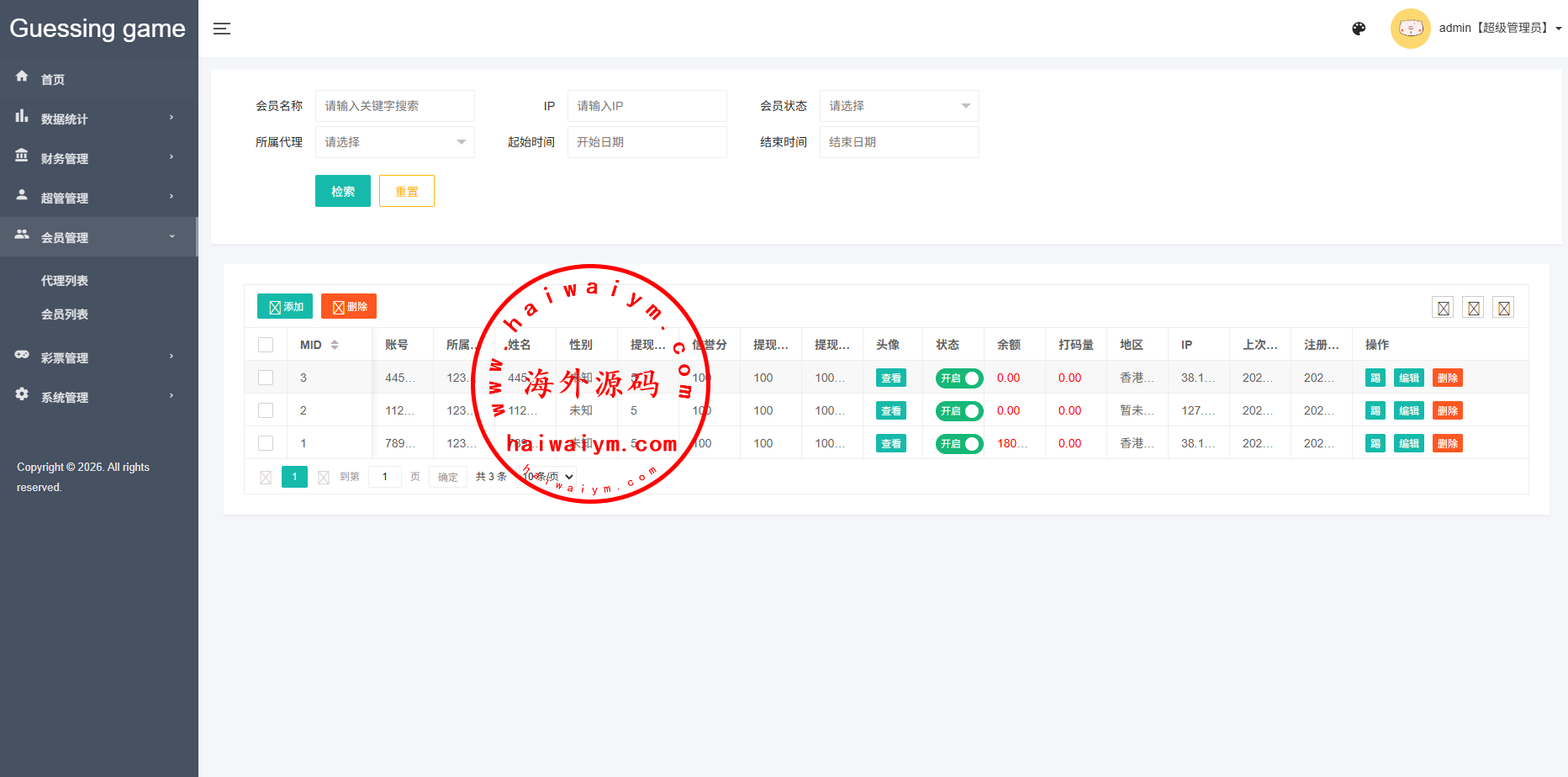Open the 会员状态 dropdown
Viewport: 1568px width, 777px height.
(x=899, y=106)
